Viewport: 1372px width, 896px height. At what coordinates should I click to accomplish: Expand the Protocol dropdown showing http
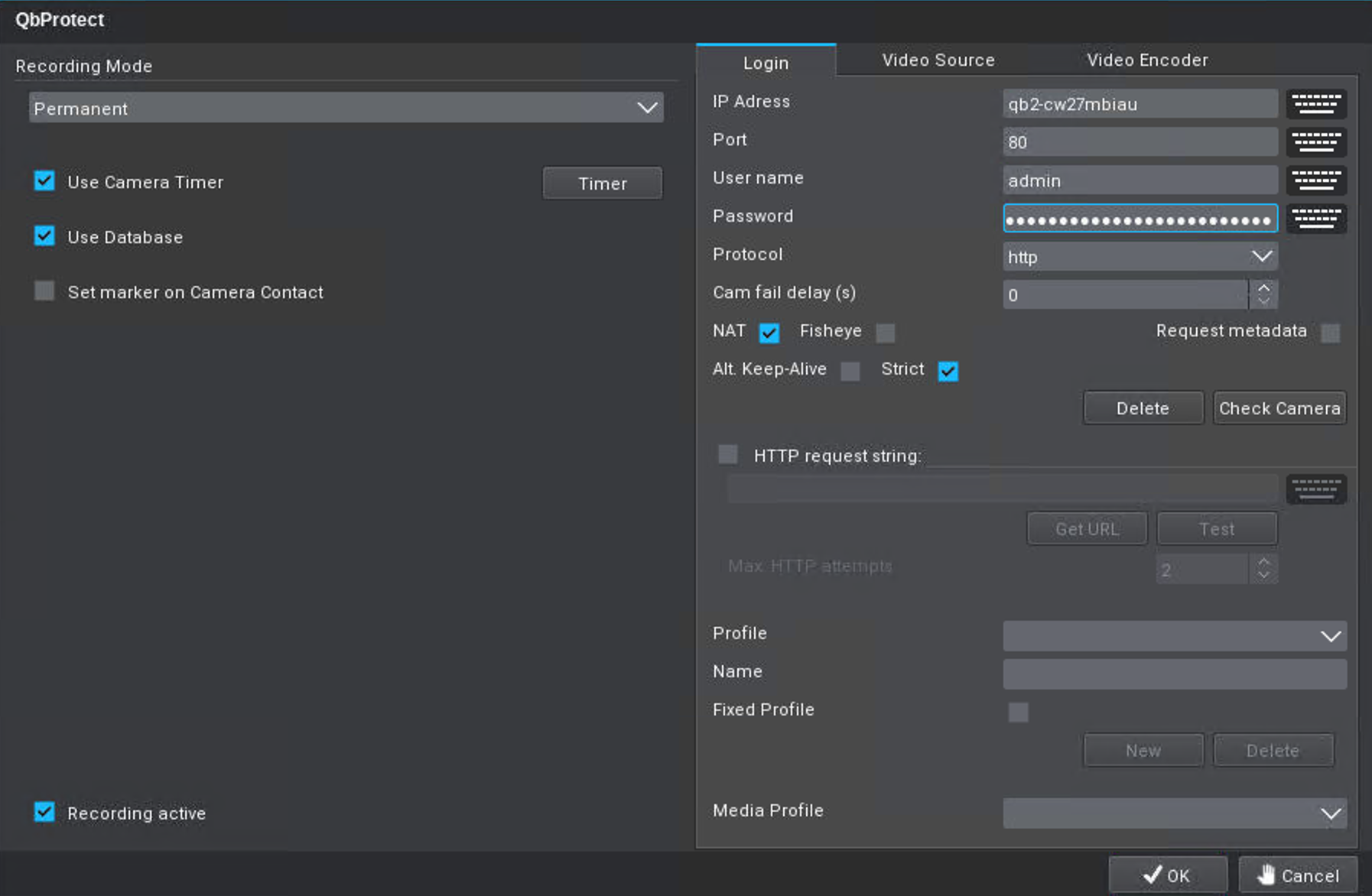1140,257
